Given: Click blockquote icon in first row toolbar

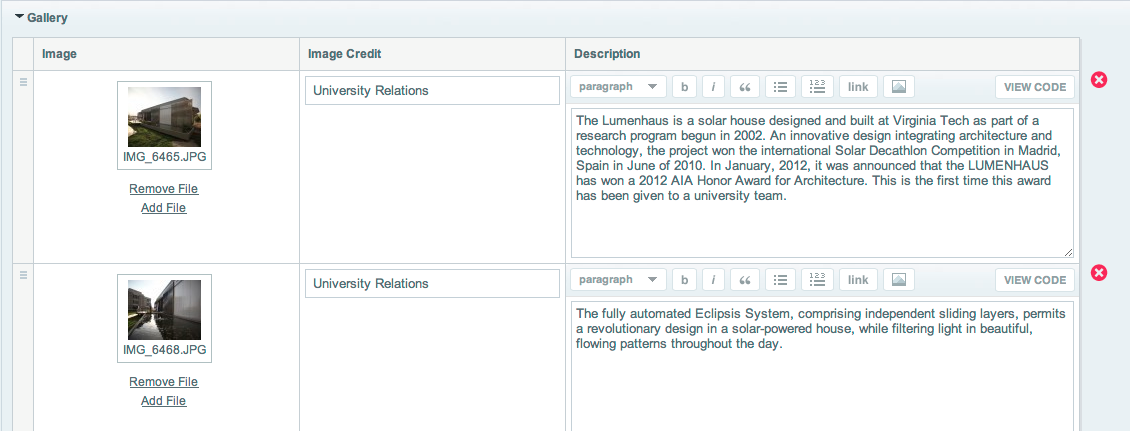Looking at the screenshot, I should point(744,87).
